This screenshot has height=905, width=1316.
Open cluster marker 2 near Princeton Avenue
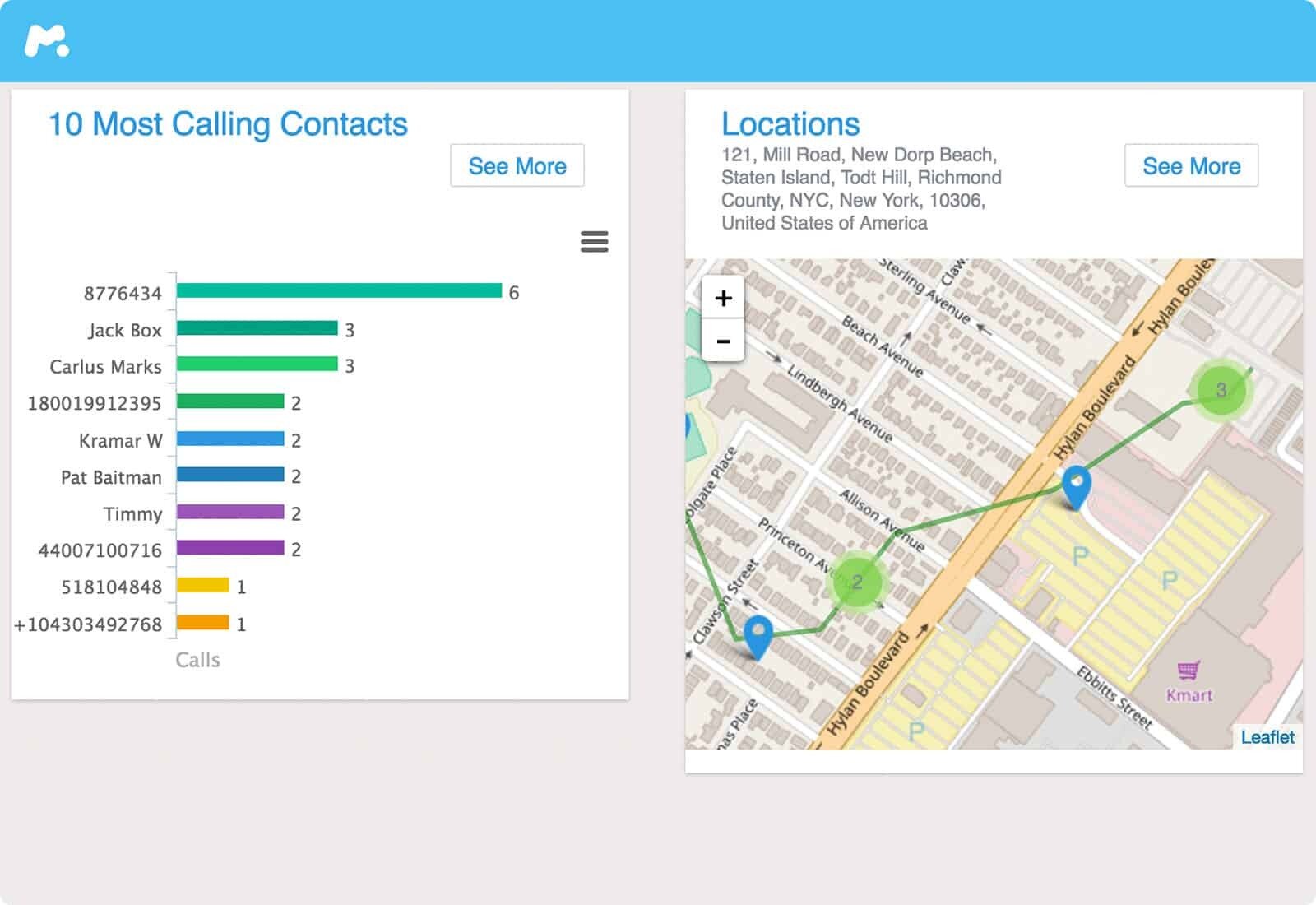click(859, 582)
